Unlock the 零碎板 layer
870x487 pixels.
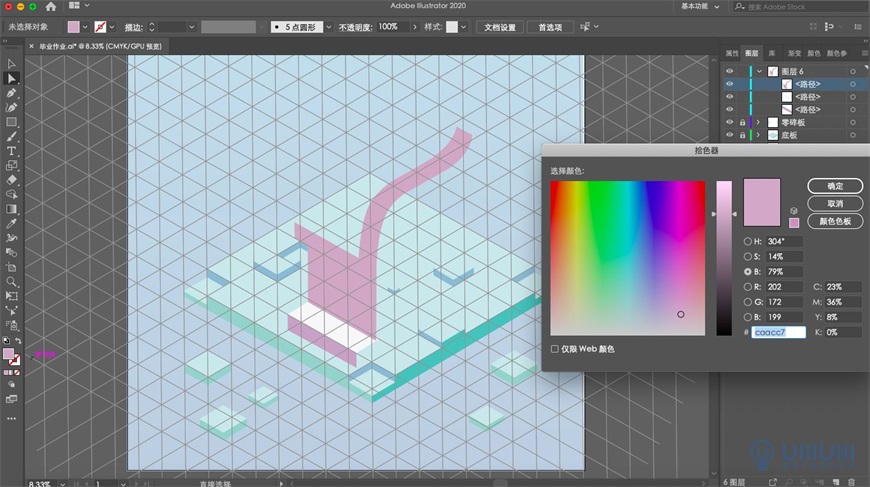point(742,122)
